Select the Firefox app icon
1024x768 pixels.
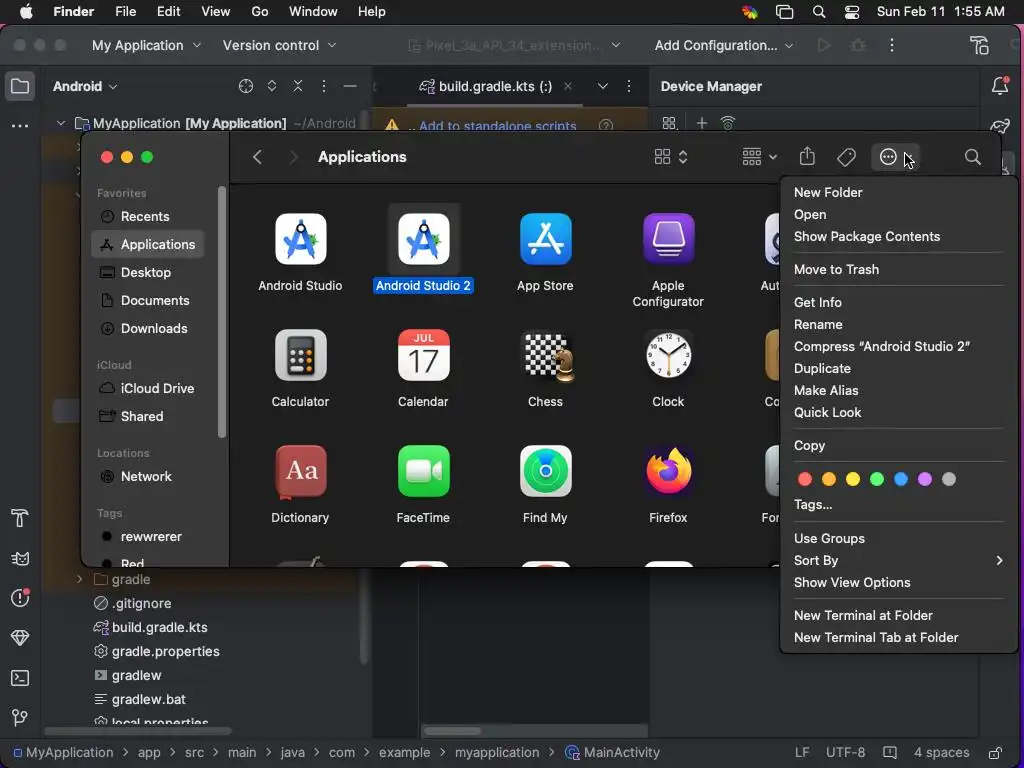(x=668, y=471)
